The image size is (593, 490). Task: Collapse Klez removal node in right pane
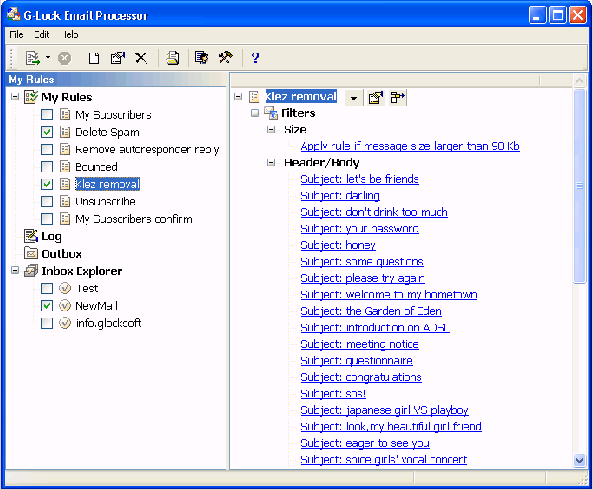click(x=238, y=97)
